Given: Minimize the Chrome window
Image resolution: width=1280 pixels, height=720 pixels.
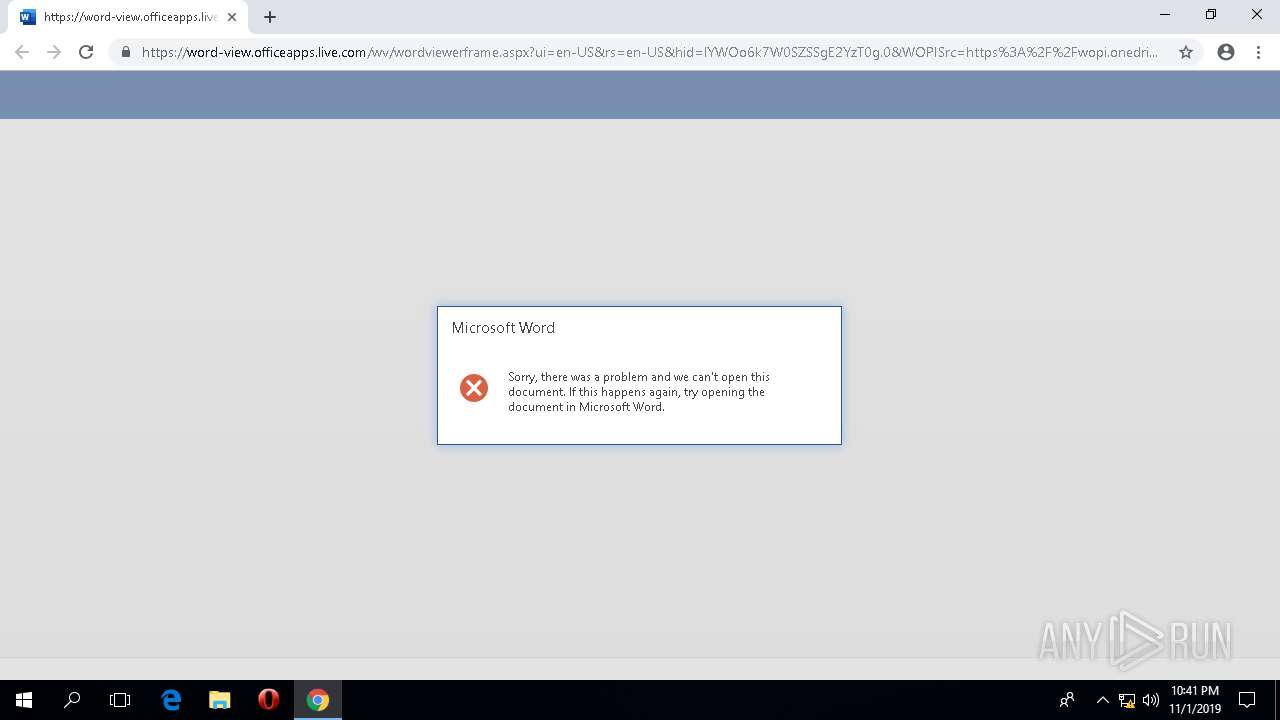Looking at the screenshot, I should [1165, 14].
